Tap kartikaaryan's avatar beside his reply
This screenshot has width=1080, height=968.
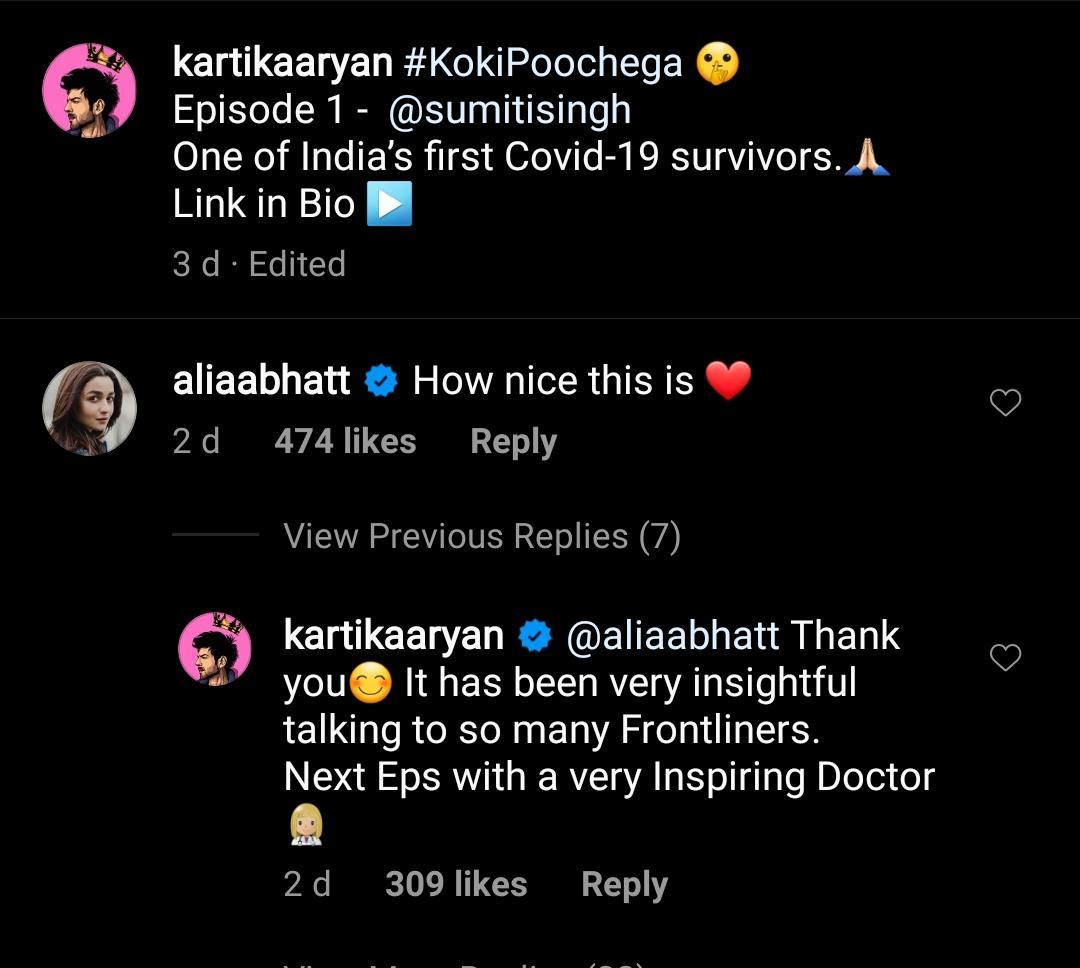click(x=215, y=650)
